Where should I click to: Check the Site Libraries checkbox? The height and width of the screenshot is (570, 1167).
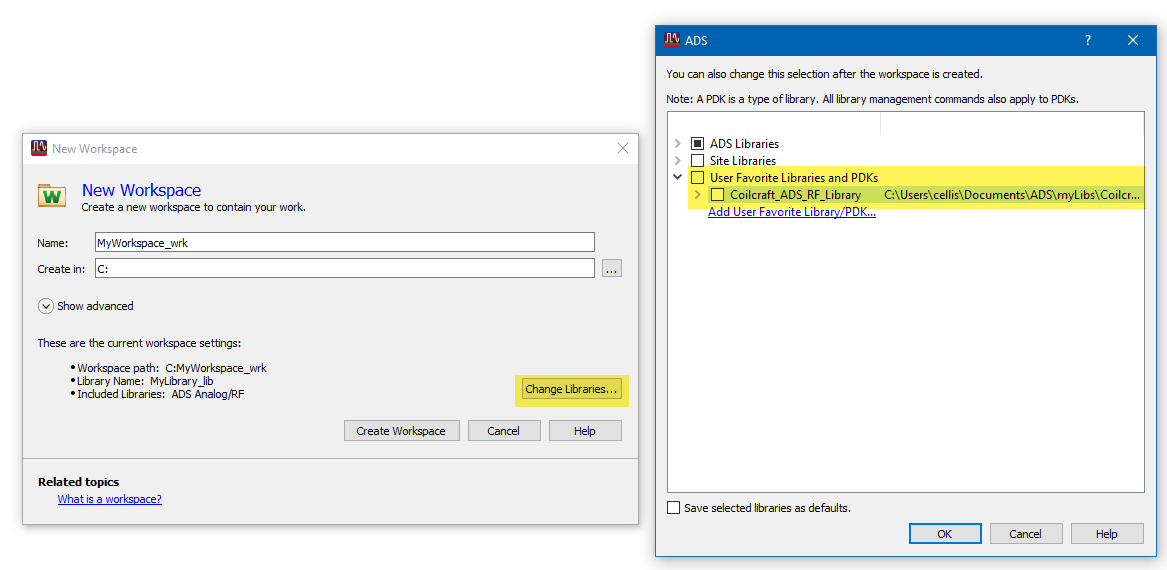697,160
